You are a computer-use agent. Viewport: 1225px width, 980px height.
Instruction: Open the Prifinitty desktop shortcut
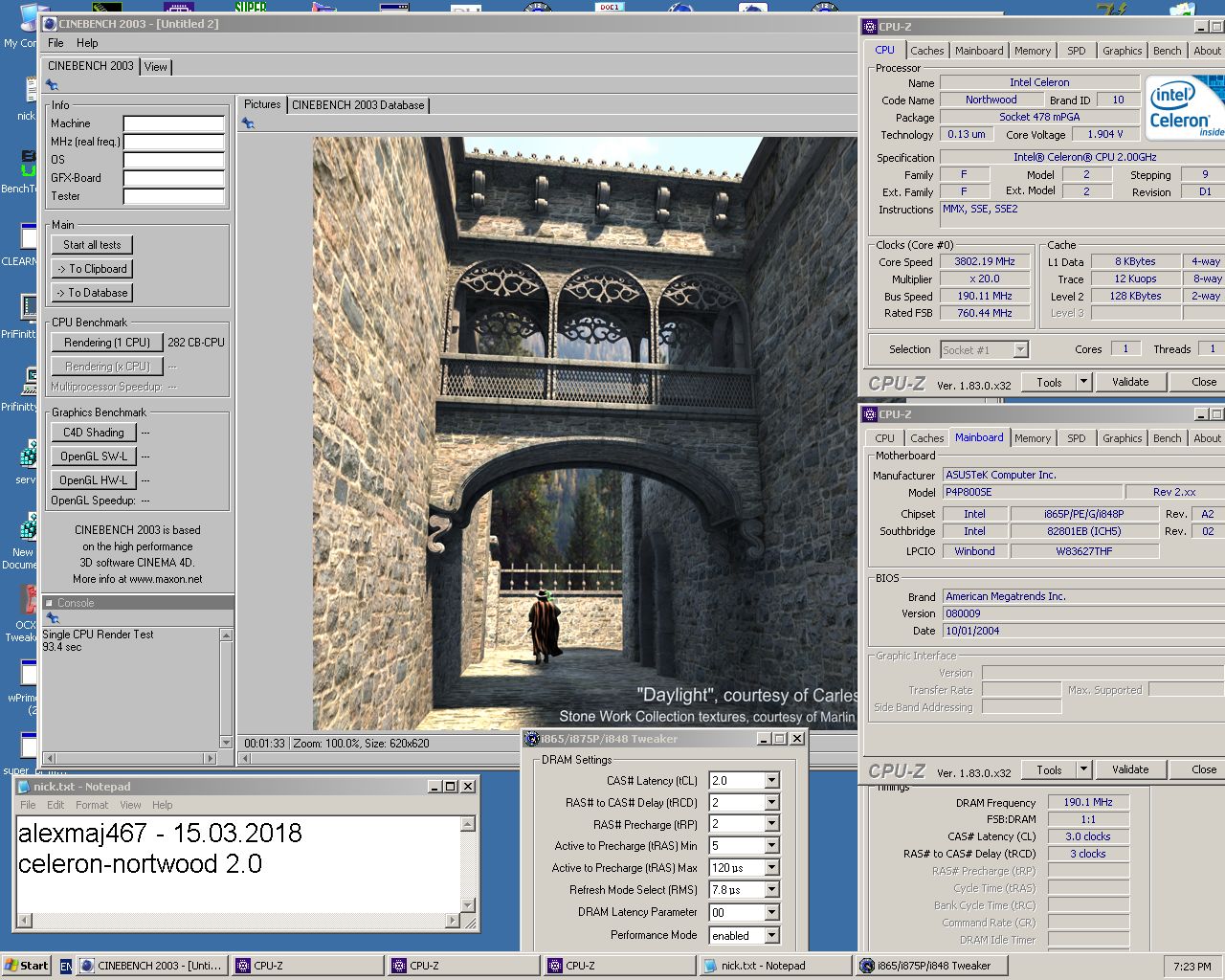tap(23, 392)
